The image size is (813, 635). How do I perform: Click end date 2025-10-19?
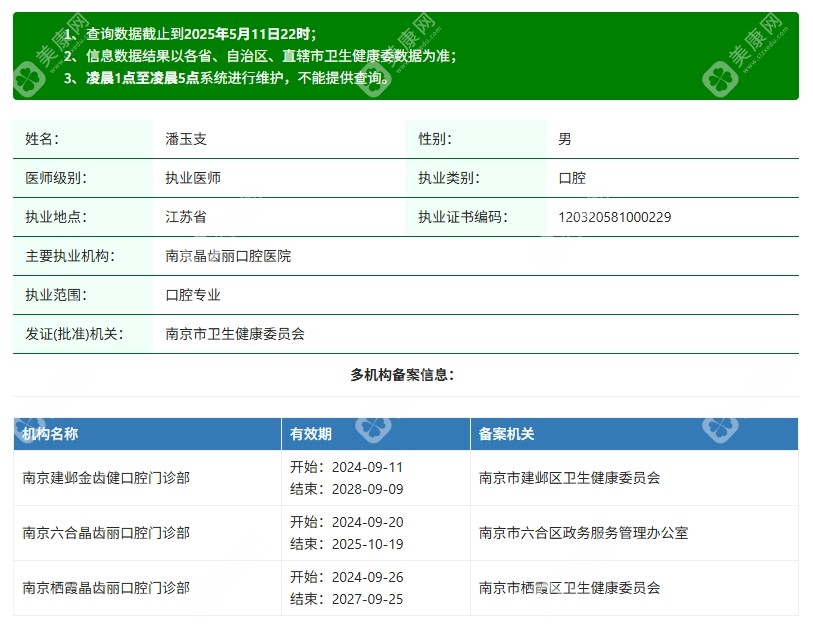point(367,544)
